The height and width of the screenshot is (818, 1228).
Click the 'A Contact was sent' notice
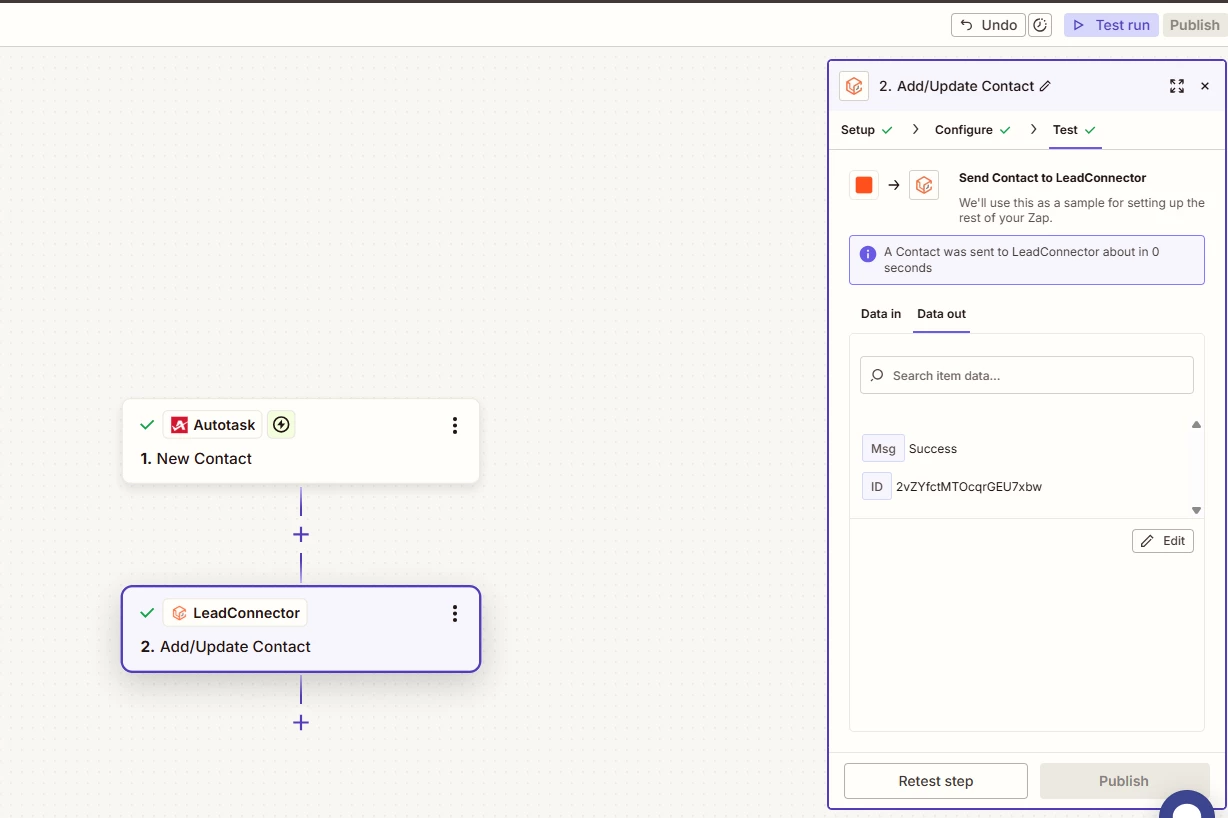[x=1027, y=260]
